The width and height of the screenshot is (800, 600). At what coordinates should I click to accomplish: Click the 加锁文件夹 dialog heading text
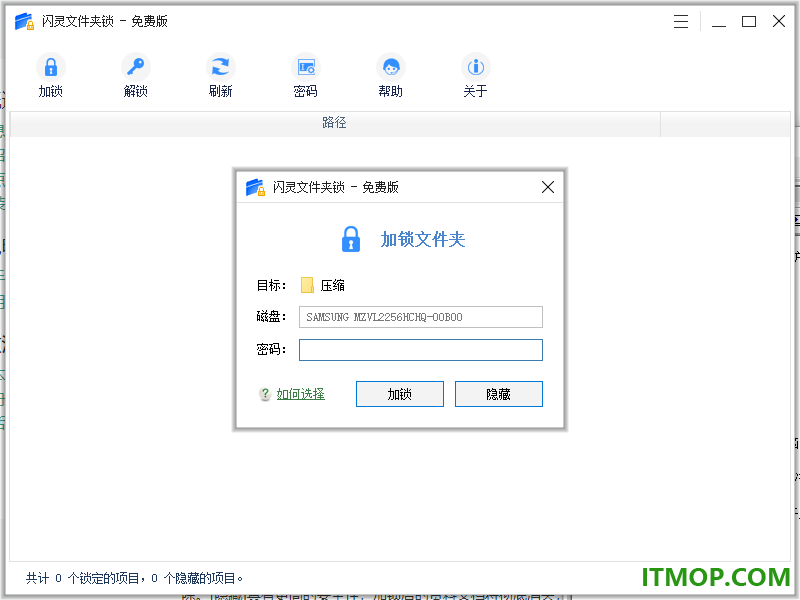(423, 239)
